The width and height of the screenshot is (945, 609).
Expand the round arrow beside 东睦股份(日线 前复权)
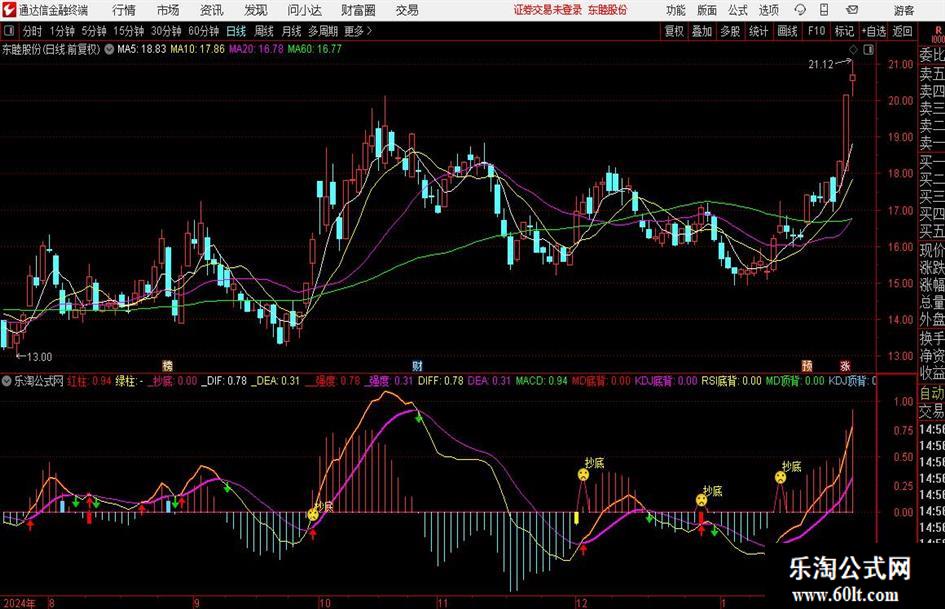109,49
